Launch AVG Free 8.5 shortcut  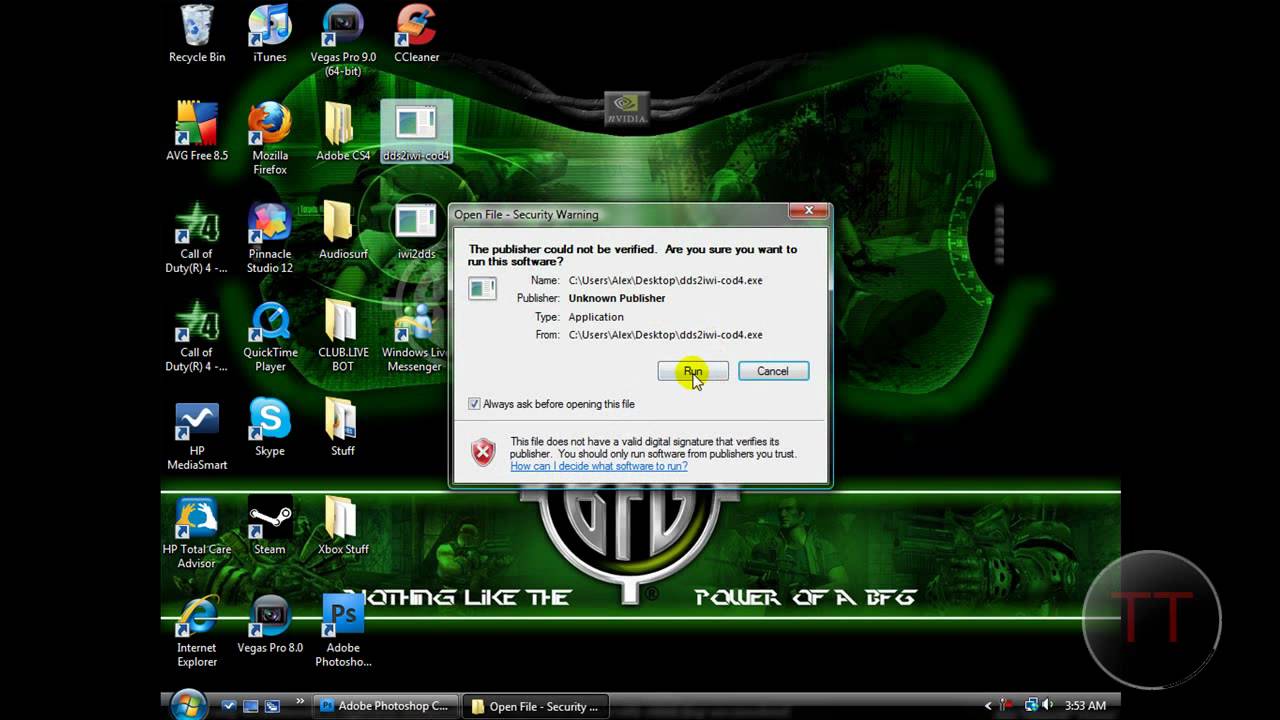tap(197, 132)
